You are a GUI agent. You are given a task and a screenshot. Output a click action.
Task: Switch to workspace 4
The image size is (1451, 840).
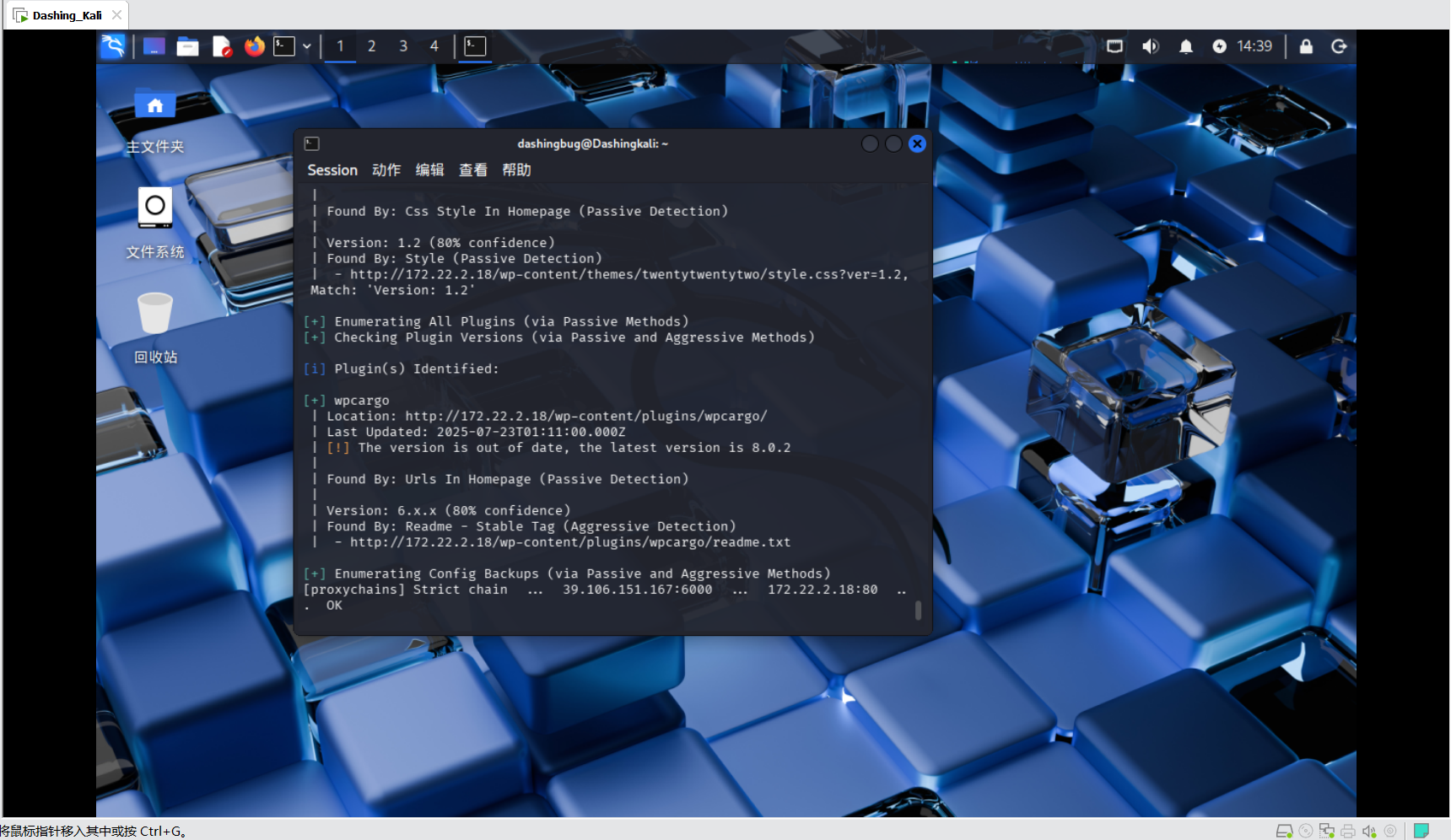[434, 46]
